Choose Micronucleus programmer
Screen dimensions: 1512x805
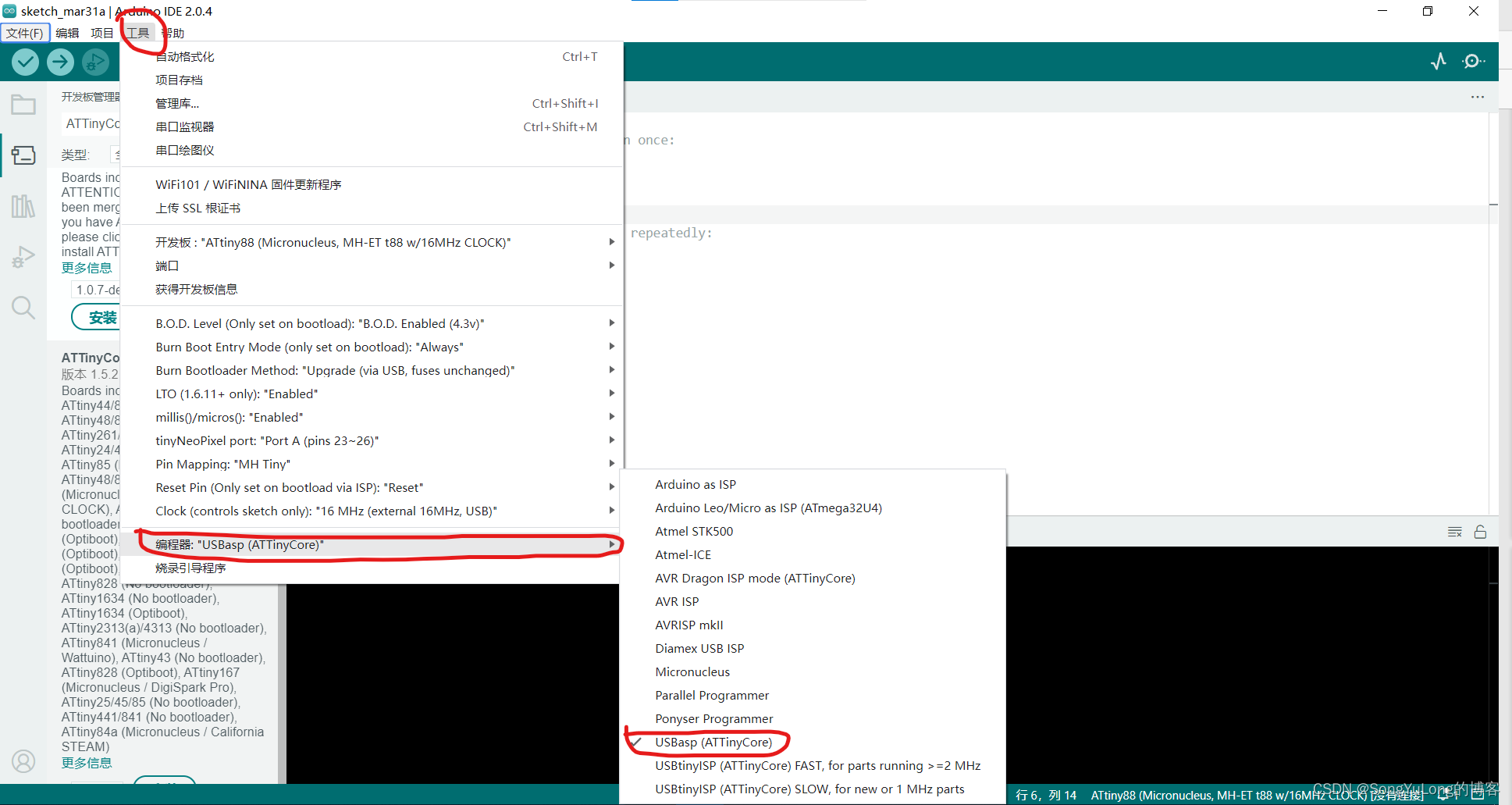[x=813, y=671]
